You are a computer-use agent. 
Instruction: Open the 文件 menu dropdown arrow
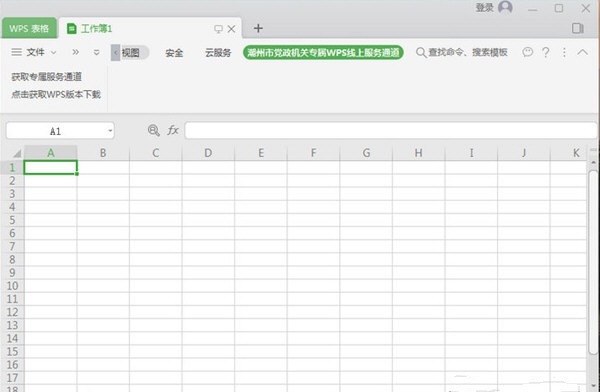pyautogui.click(x=54, y=52)
